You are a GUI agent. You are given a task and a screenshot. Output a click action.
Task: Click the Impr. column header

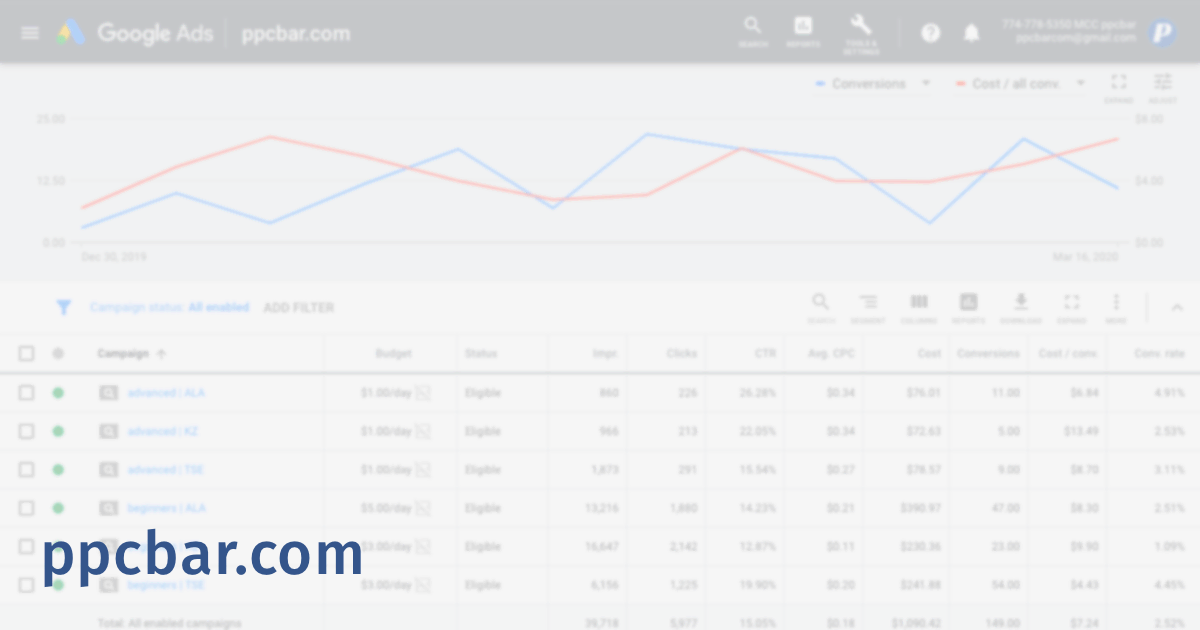[x=605, y=353]
